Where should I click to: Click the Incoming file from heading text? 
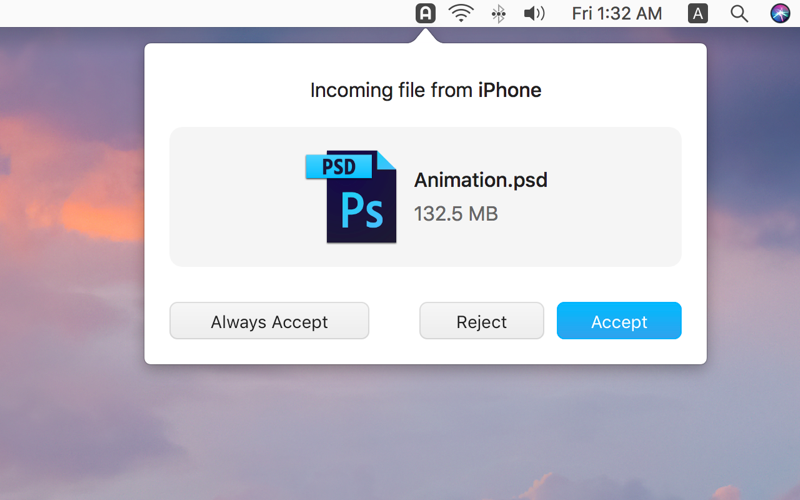pos(391,90)
